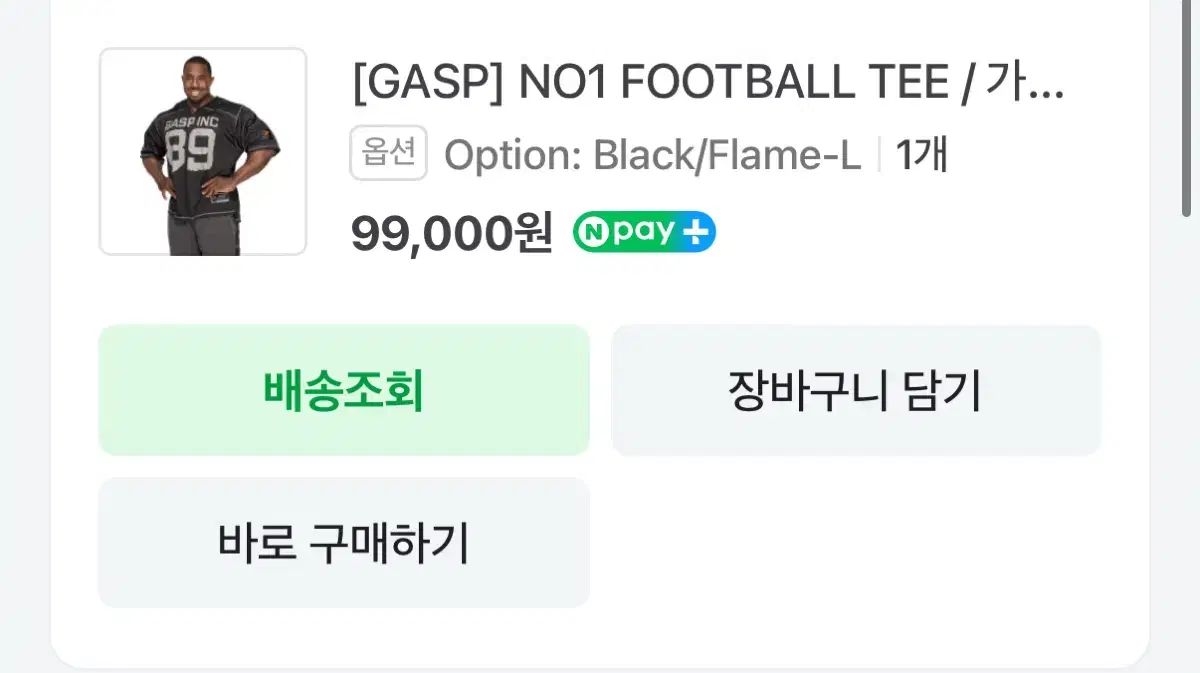Open the GASP jersey product thumbnail

(x=203, y=151)
